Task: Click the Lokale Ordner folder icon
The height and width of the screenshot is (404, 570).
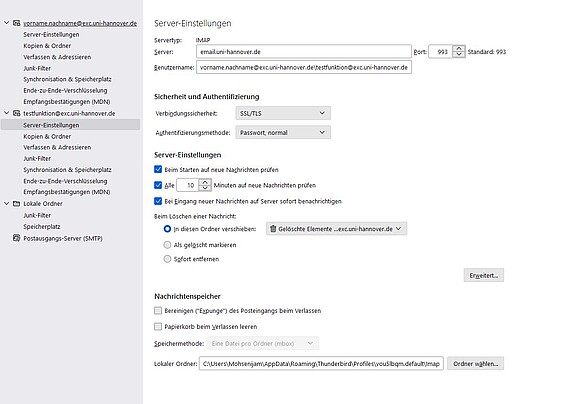Action: [x=17, y=204]
